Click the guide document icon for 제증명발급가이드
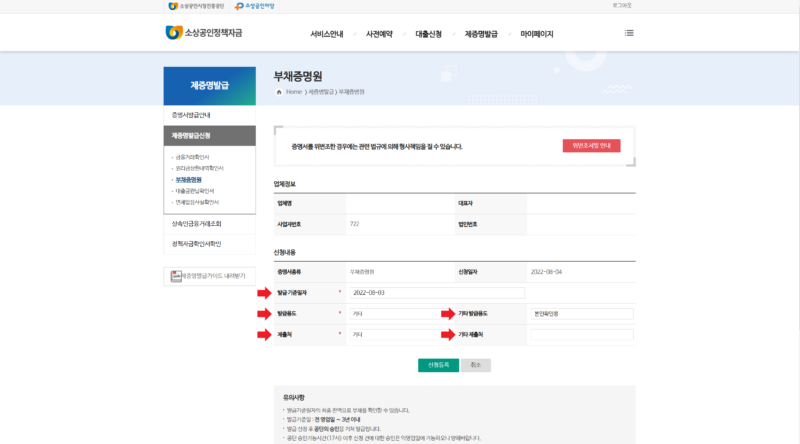Viewport: 800px width, 444px height. point(176,276)
